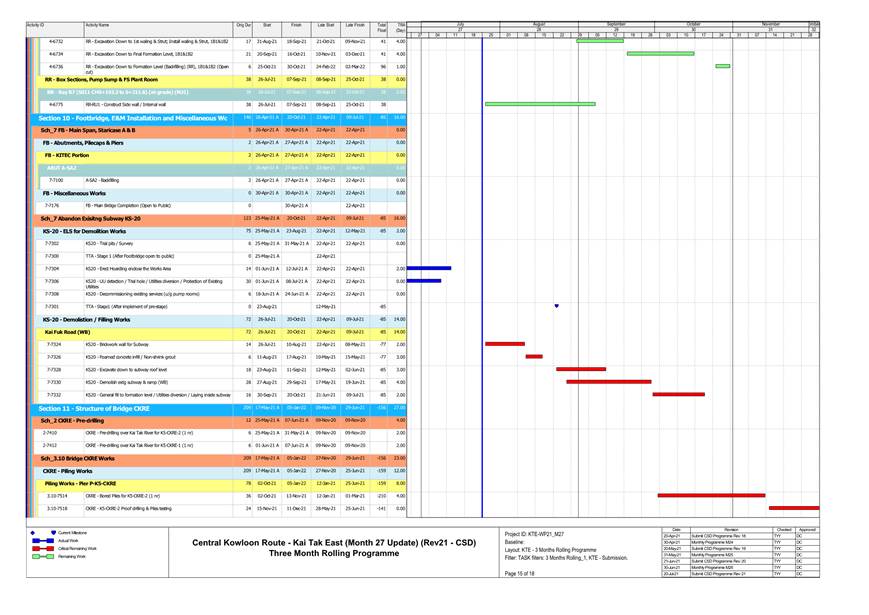Select the blue bar for activity 7-7304
The height and width of the screenshot is (615, 869).
click(429, 268)
